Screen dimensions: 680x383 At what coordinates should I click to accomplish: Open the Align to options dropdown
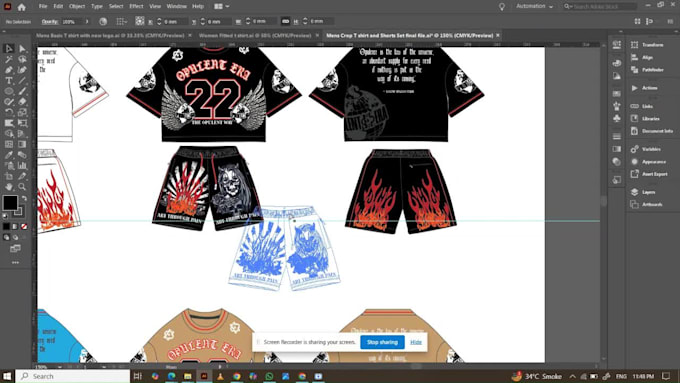point(122,21)
